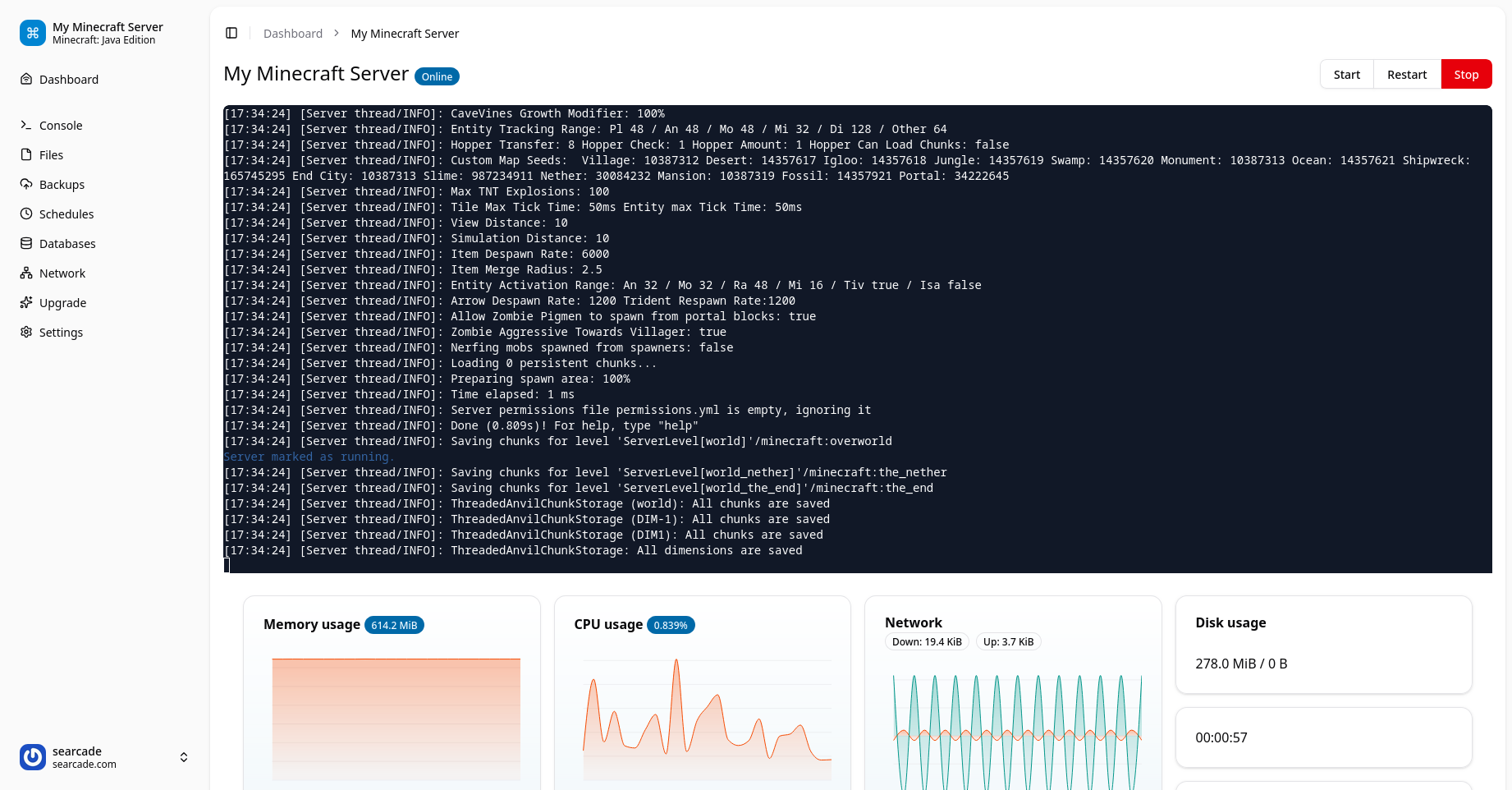Screen dimensions: 1512x790
Task: Click the 'Server marked as running.' log line
Action: (x=309, y=457)
